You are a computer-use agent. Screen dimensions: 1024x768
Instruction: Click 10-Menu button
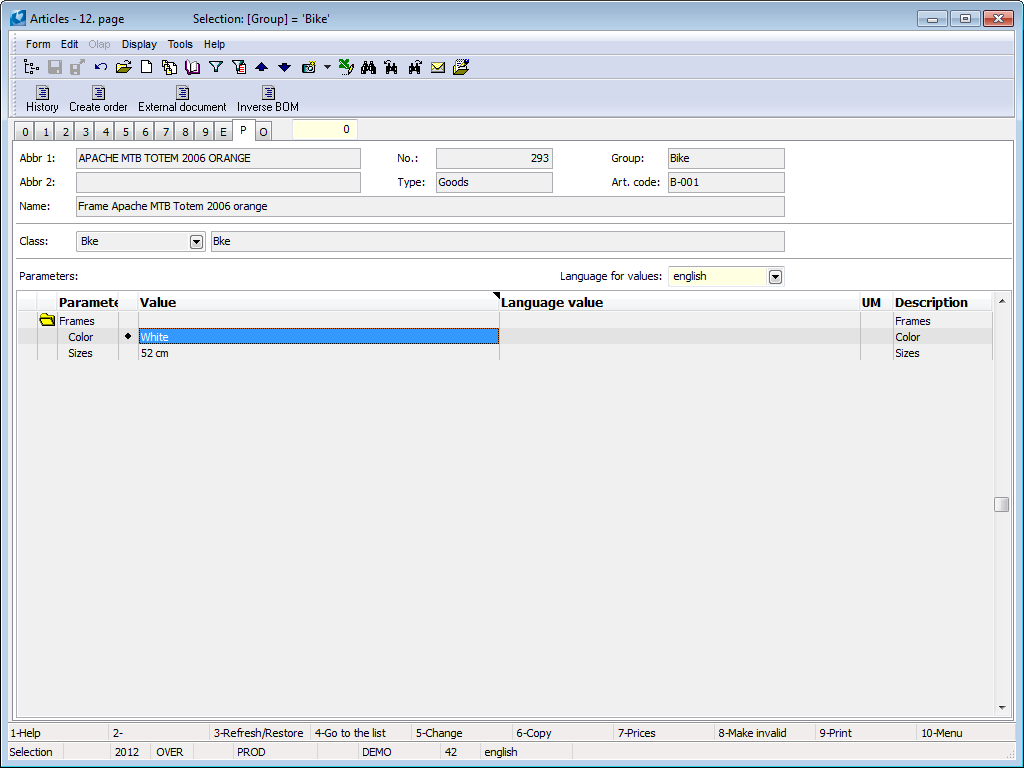point(966,733)
